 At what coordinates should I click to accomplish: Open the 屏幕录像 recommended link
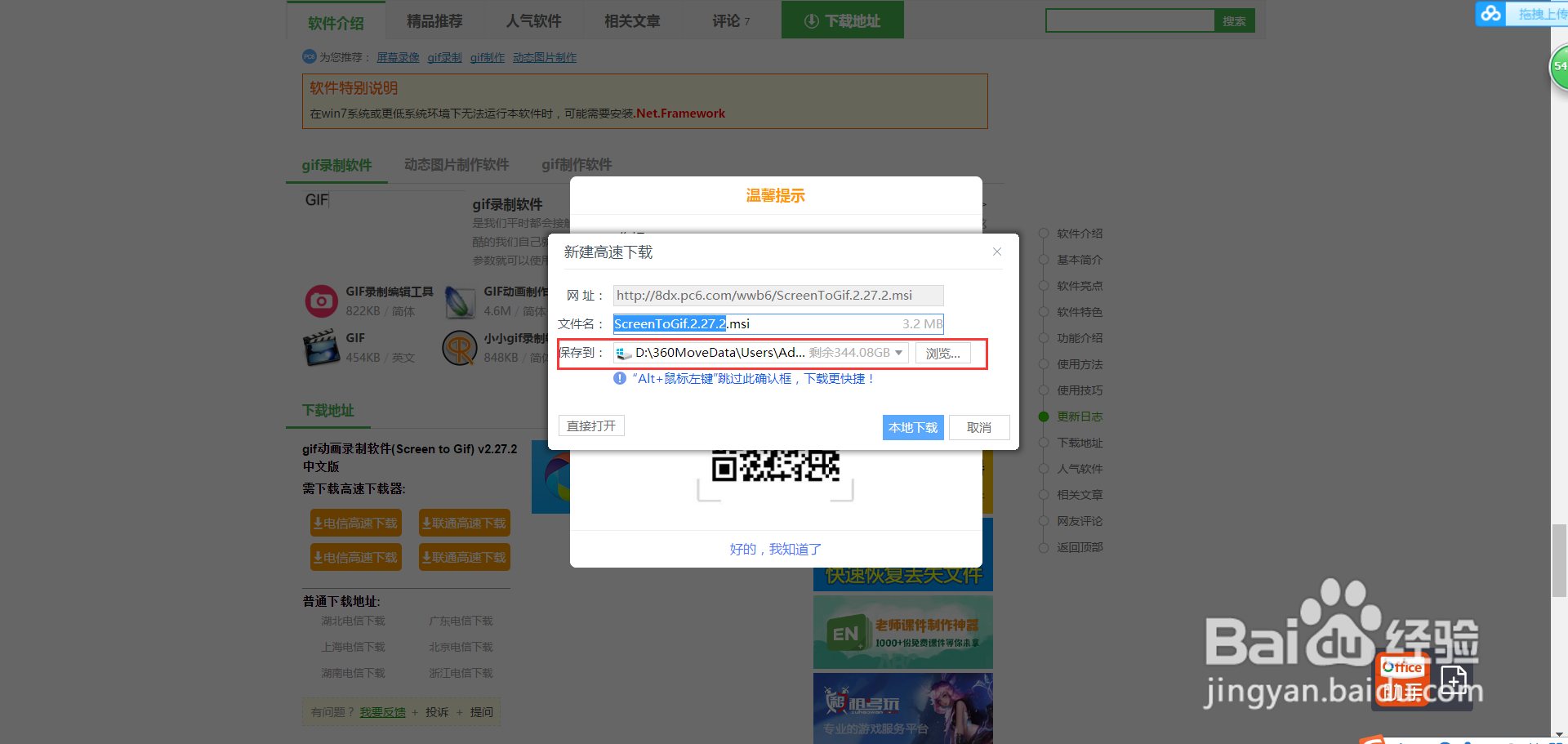tap(398, 57)
